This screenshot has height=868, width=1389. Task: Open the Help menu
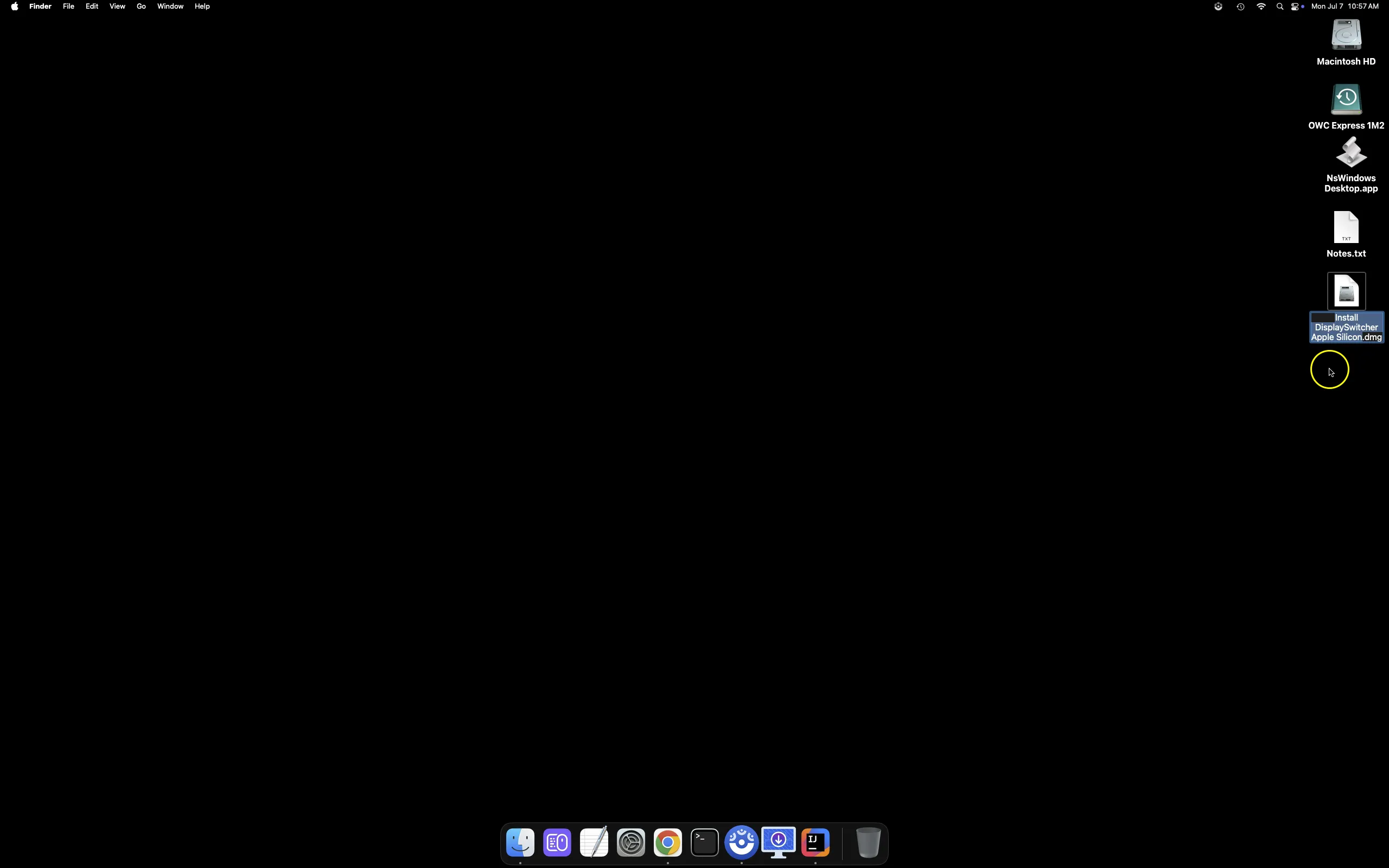[x=203, y=7]
